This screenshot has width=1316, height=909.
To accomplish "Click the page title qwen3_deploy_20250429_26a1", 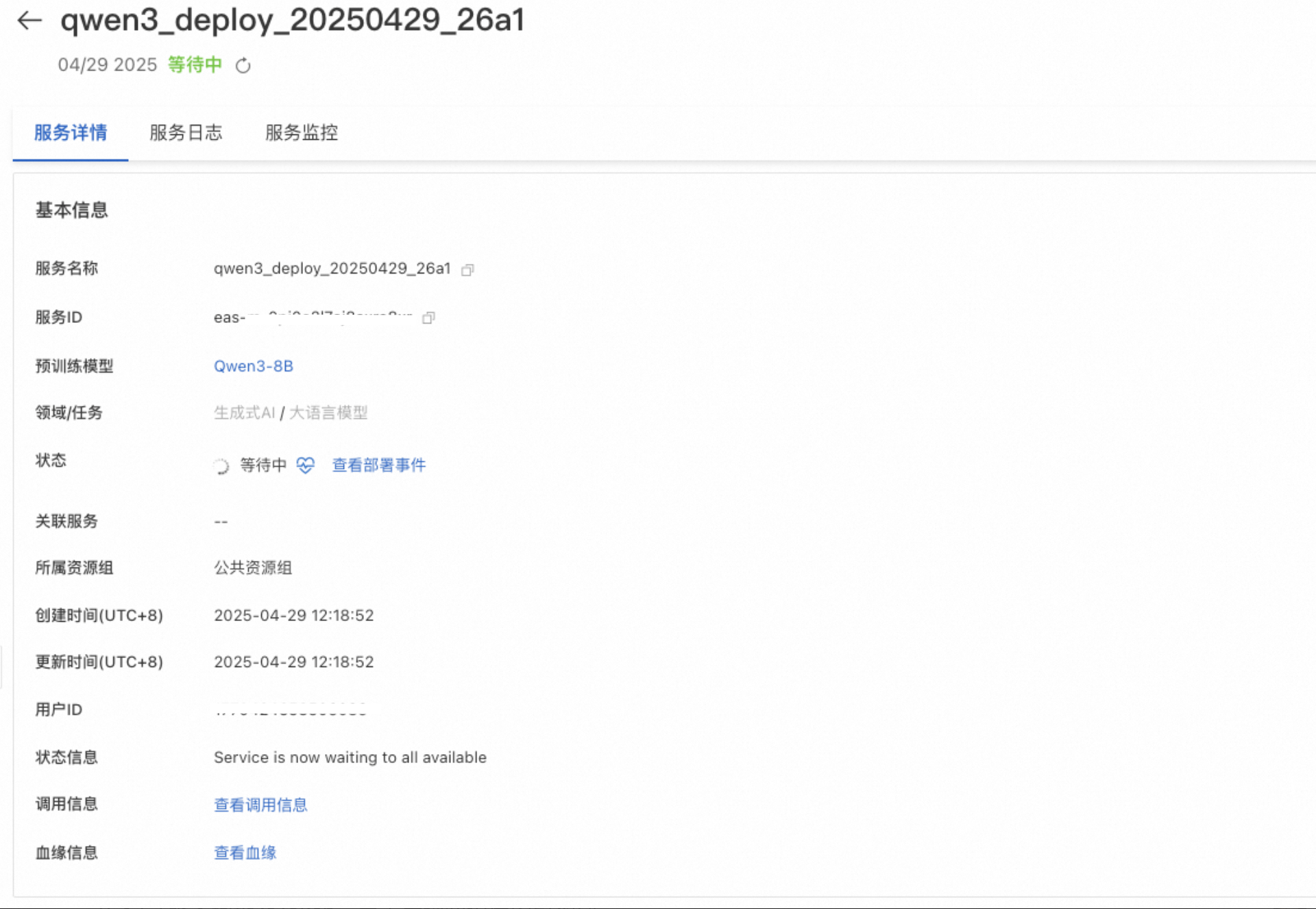I will (292, 20).
